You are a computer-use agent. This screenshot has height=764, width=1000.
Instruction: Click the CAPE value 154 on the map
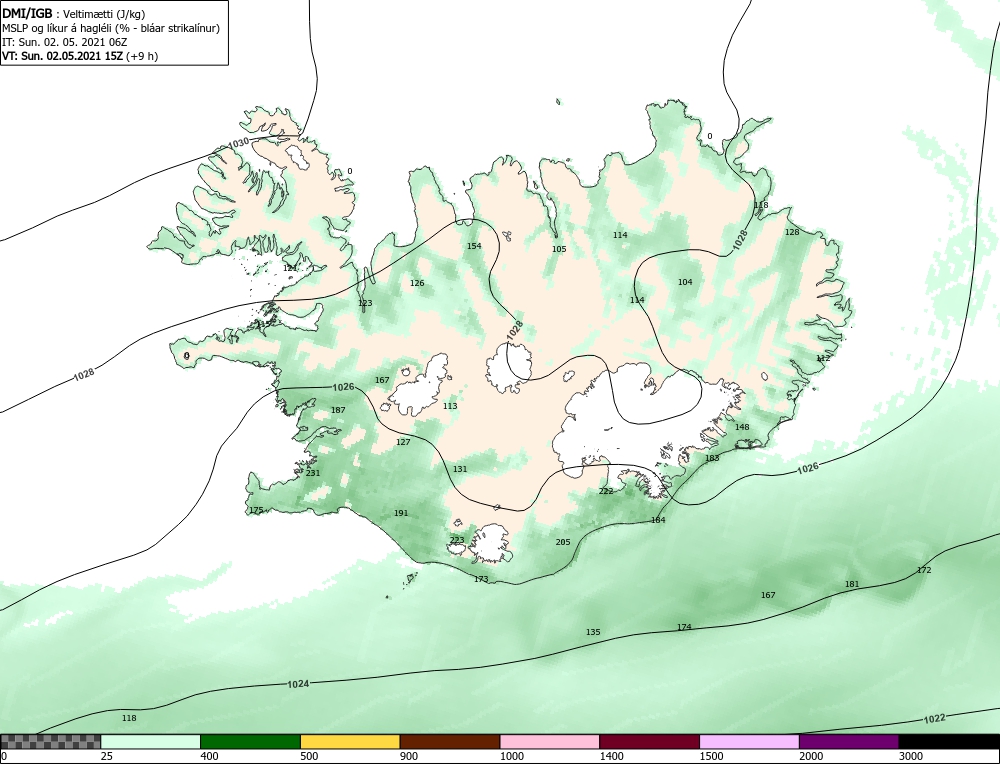coord(474,246)
